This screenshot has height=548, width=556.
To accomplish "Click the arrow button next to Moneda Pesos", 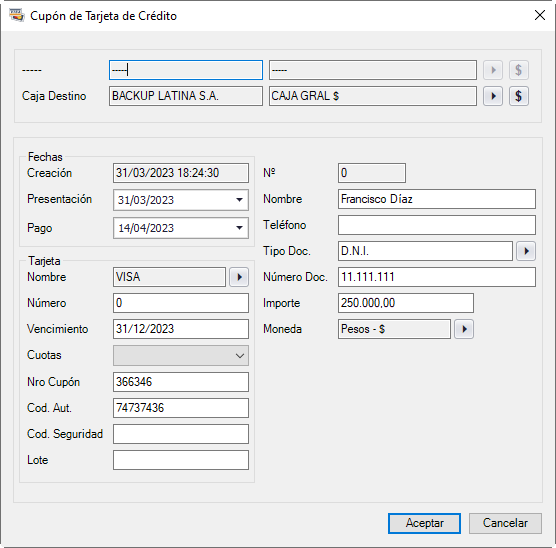I will point(464,329).
